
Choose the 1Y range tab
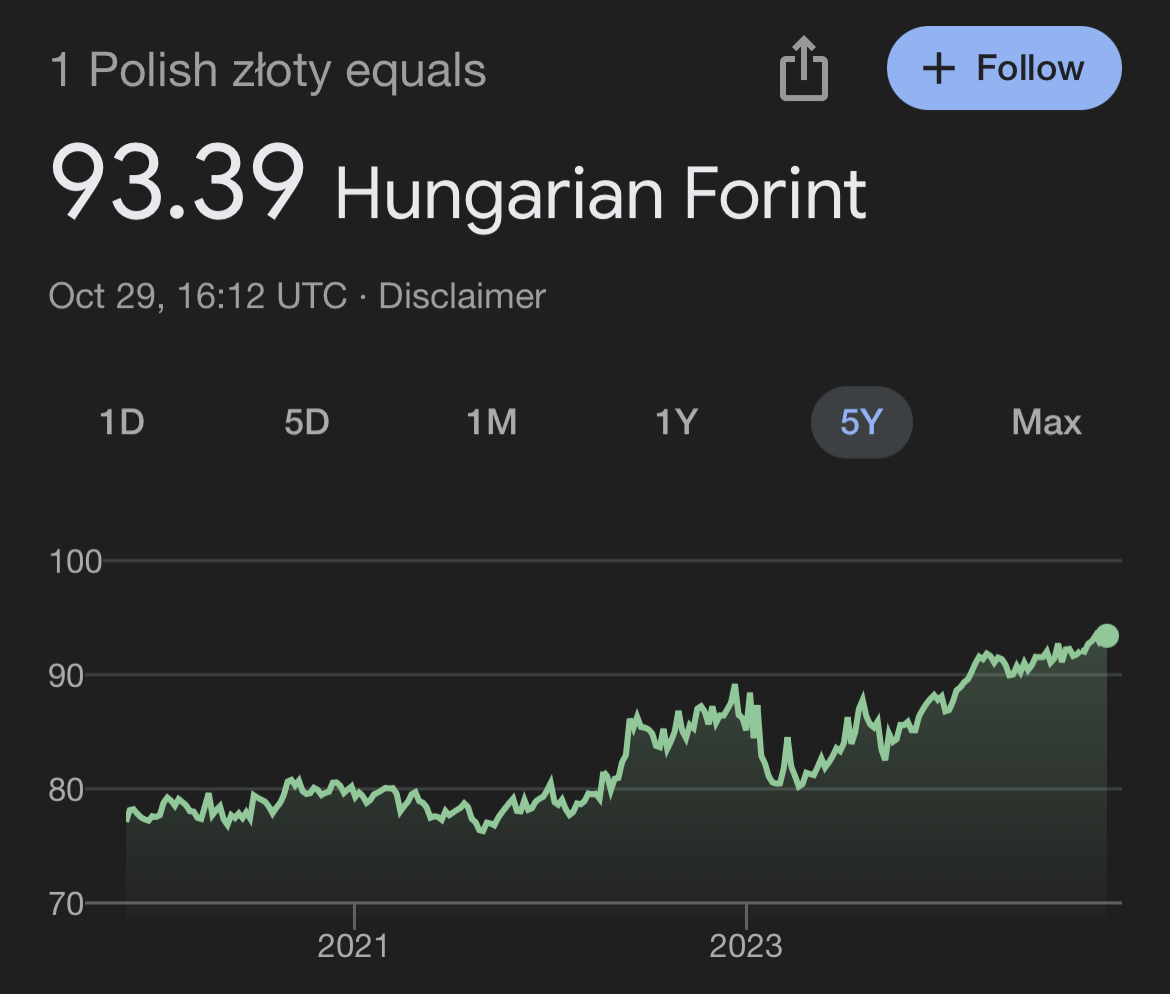(x=677, y=422)
